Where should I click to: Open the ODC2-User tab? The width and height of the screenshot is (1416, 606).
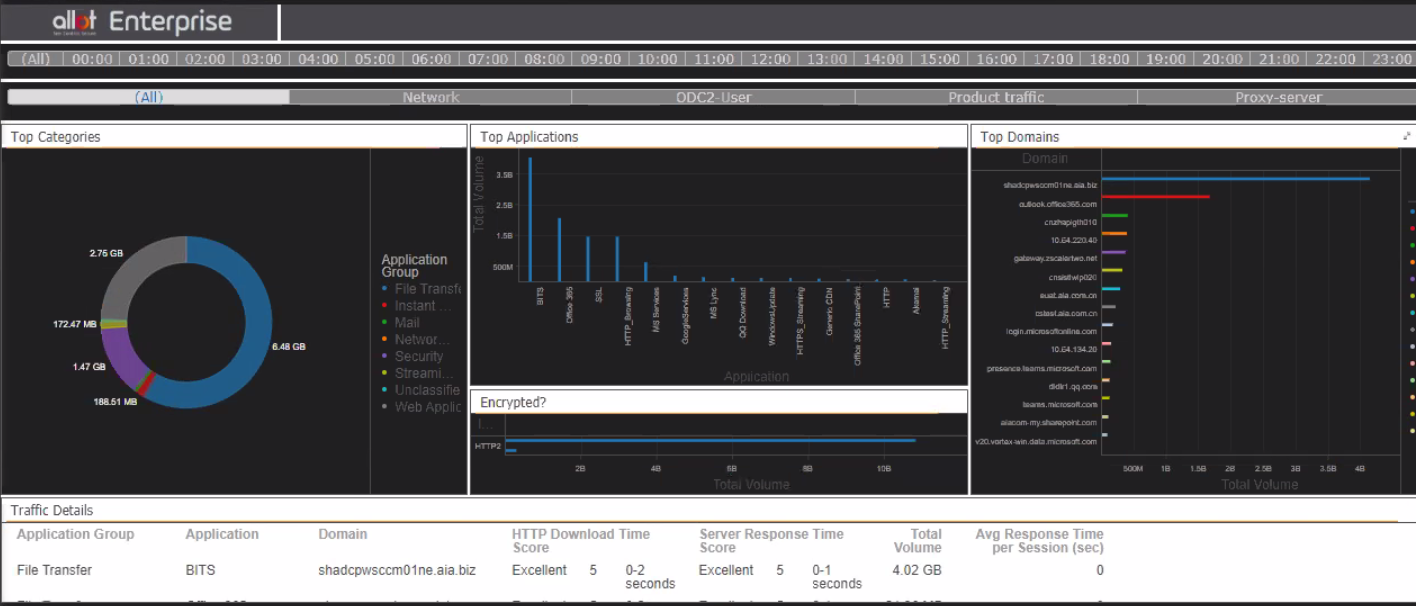coord(713,97)
